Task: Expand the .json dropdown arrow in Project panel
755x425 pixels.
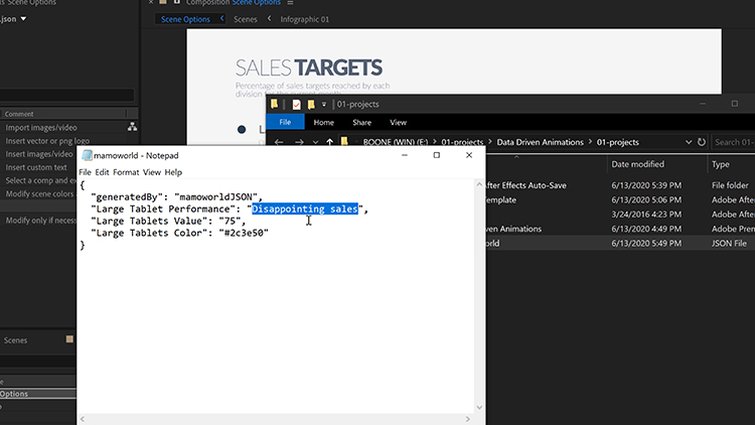Action: point(24,19)
